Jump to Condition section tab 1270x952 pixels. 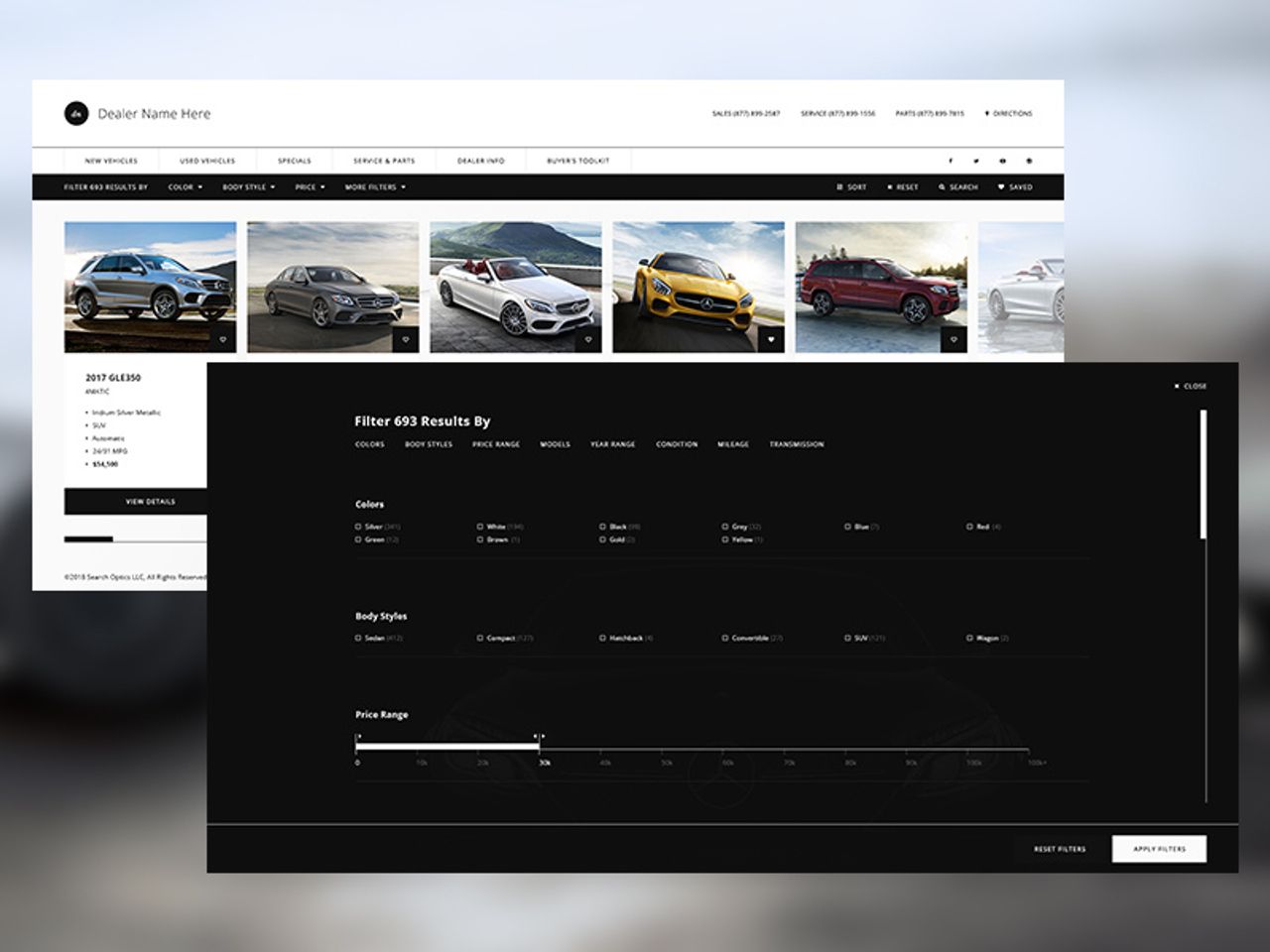[677, 444]
